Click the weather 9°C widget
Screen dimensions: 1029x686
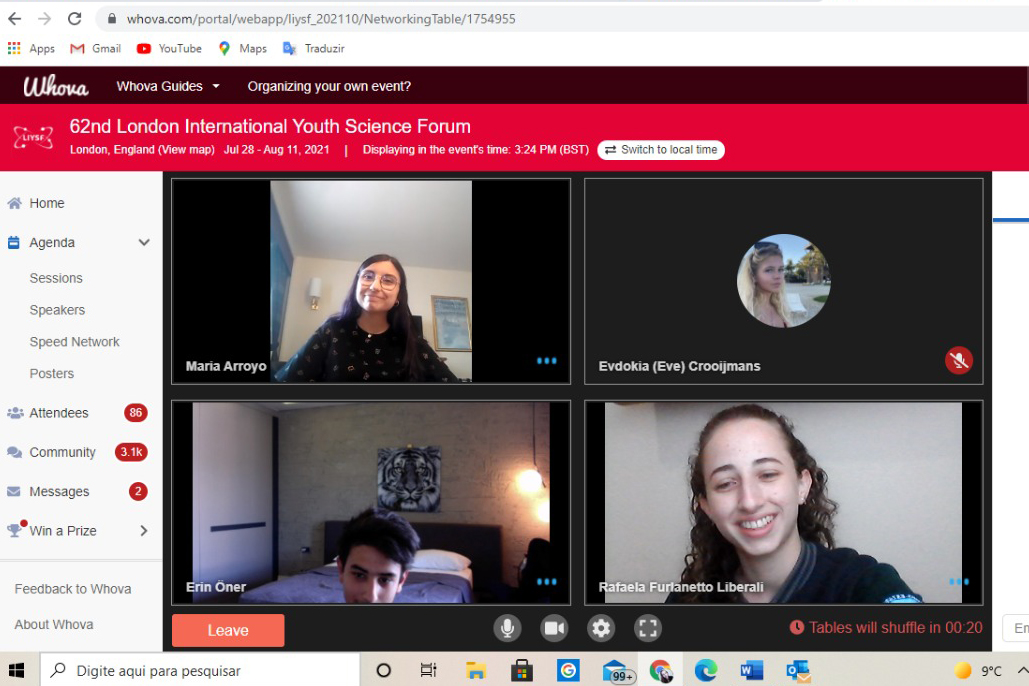pyautogui.click(x=978, y=670)
